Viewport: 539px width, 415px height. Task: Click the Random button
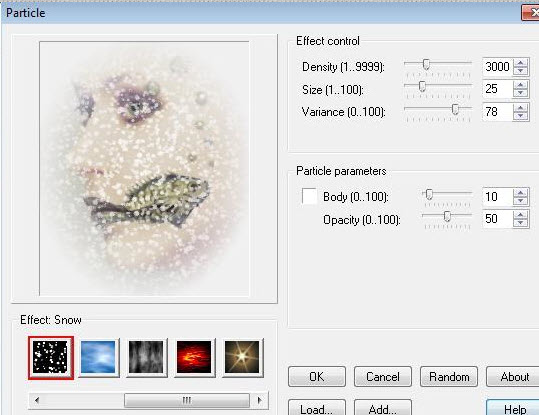point(449,377)
